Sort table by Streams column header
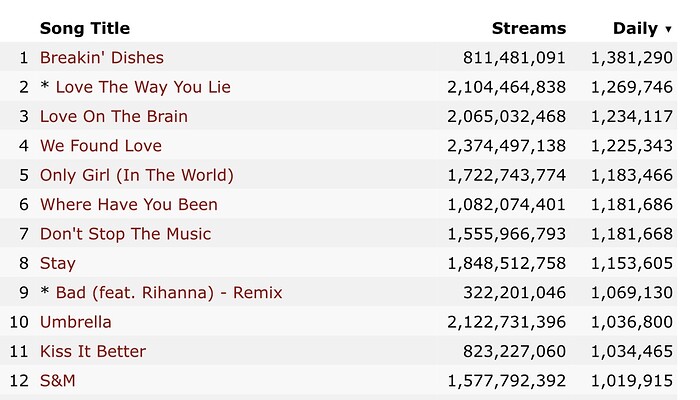The width and height of the screenshot is (700, 400). click(x=528, y=28)
